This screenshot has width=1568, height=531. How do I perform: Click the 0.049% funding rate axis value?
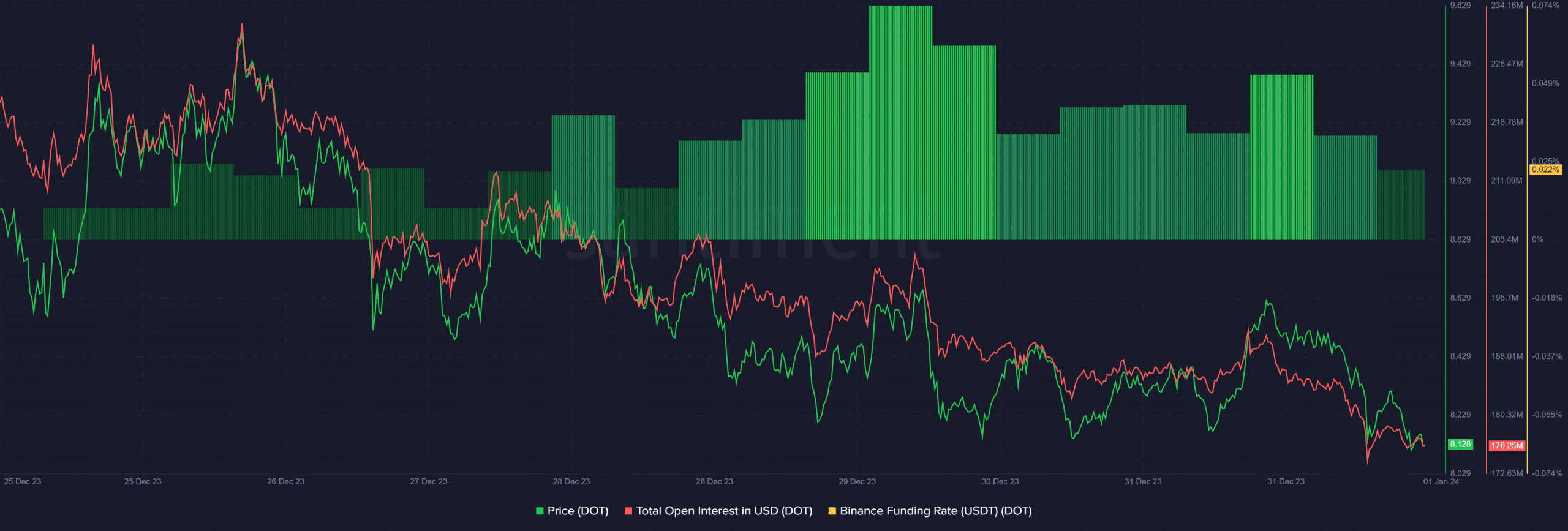[1546, 83]
